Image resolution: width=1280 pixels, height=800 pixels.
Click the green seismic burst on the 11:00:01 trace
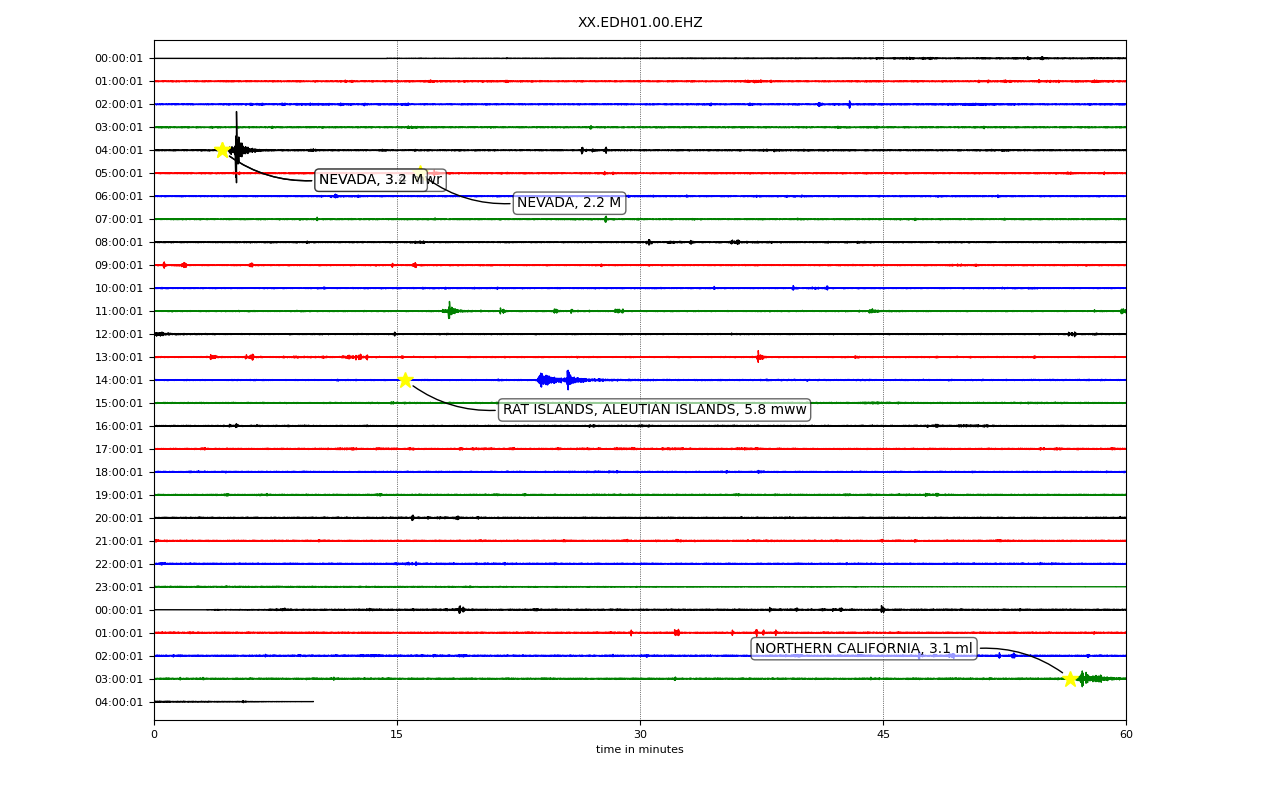451,311
